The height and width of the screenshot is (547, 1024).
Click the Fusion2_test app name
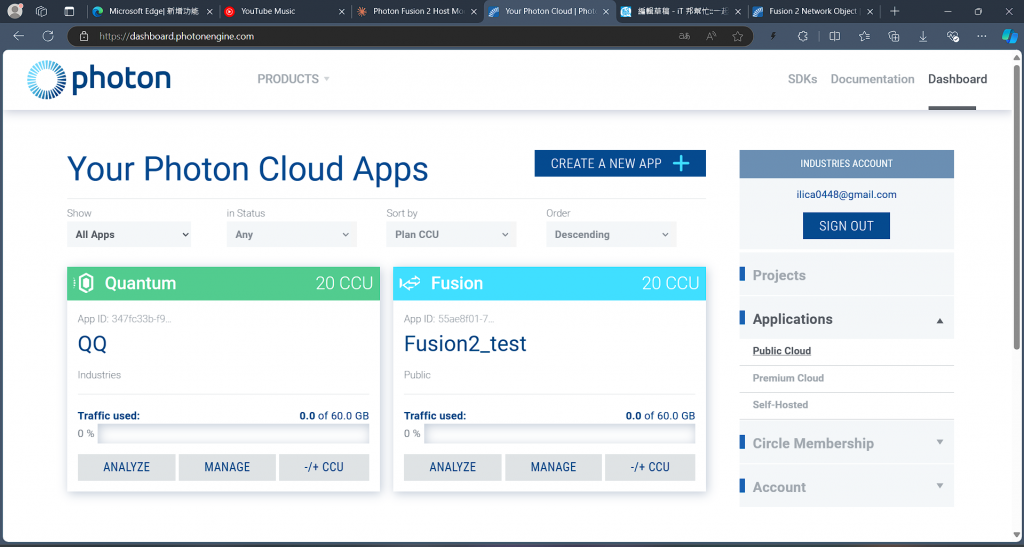click(x=465, y=344)
